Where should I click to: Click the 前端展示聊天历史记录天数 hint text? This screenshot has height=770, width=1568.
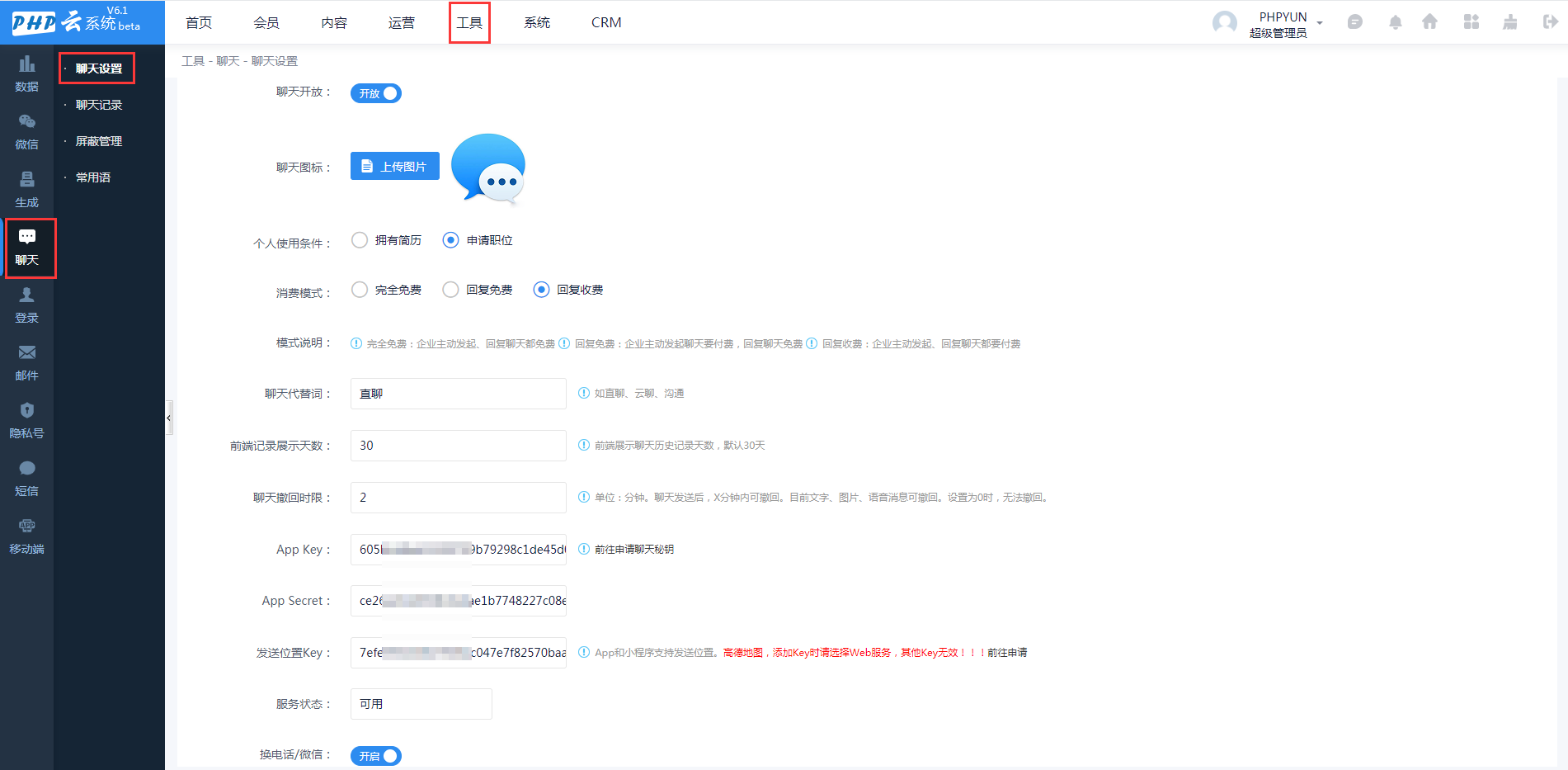point(680,446)
